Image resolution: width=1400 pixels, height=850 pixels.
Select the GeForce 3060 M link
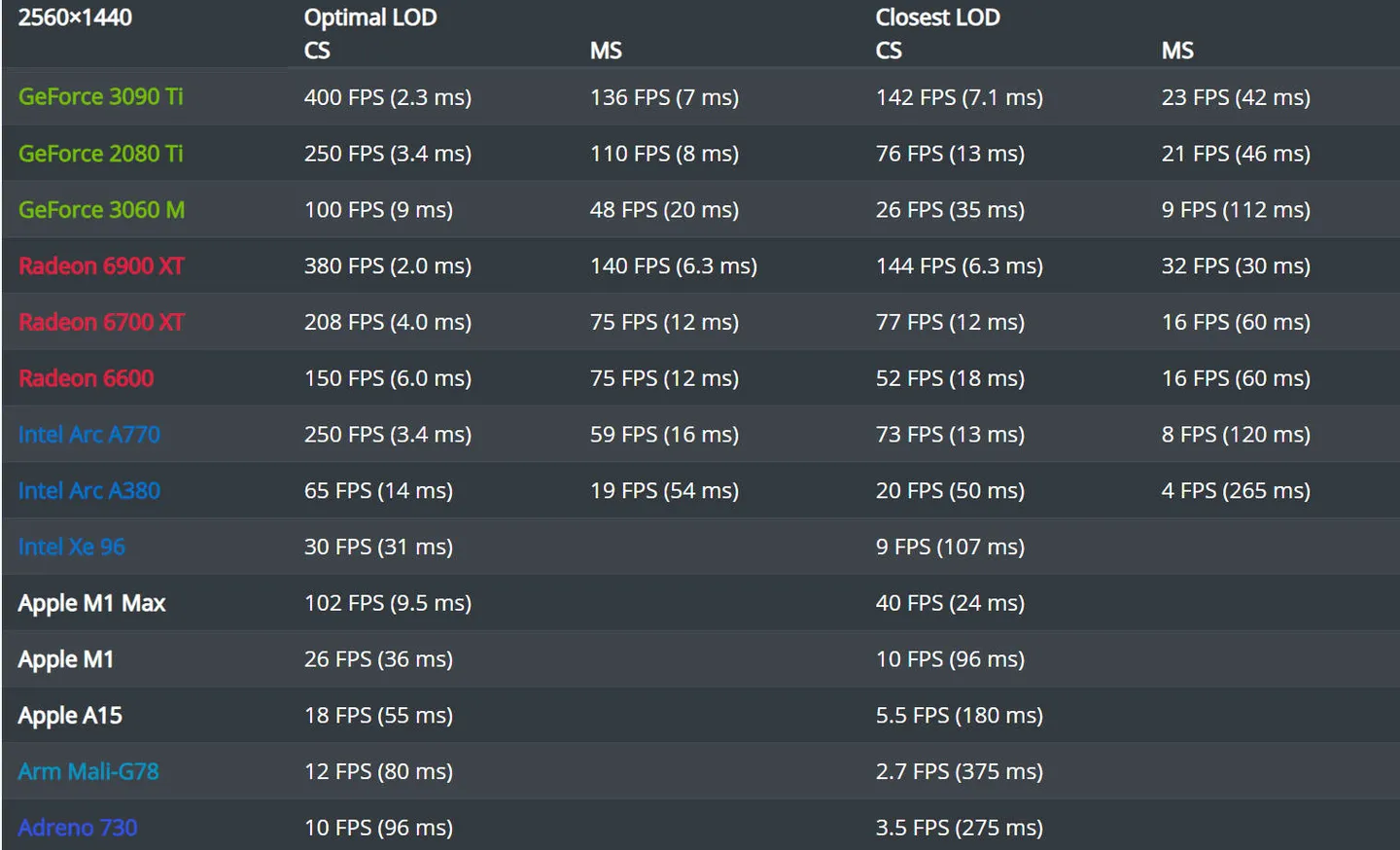click(101, 210)
